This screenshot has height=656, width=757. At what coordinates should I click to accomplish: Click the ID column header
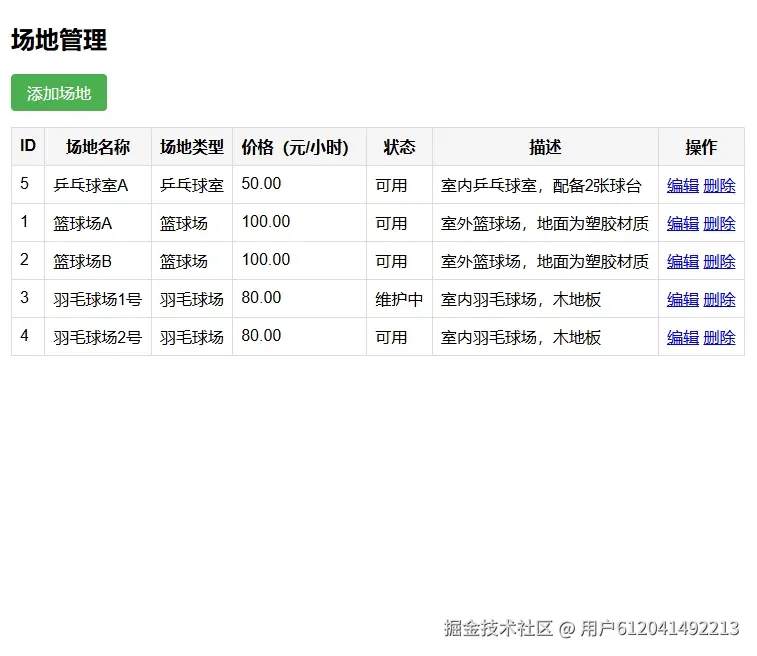pos(28,147)
